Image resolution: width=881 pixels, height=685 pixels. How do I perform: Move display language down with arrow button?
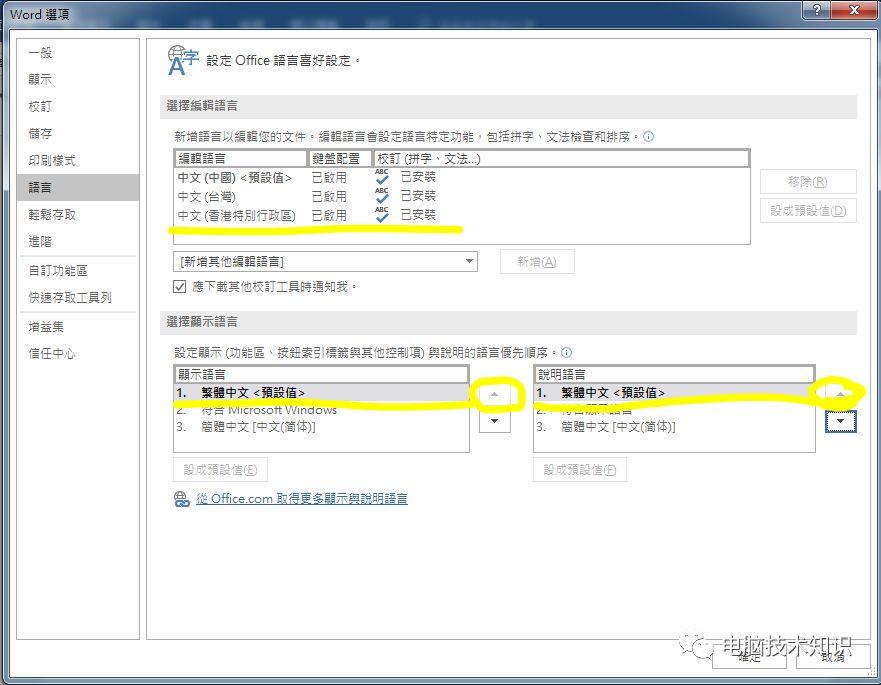[494, 421]
